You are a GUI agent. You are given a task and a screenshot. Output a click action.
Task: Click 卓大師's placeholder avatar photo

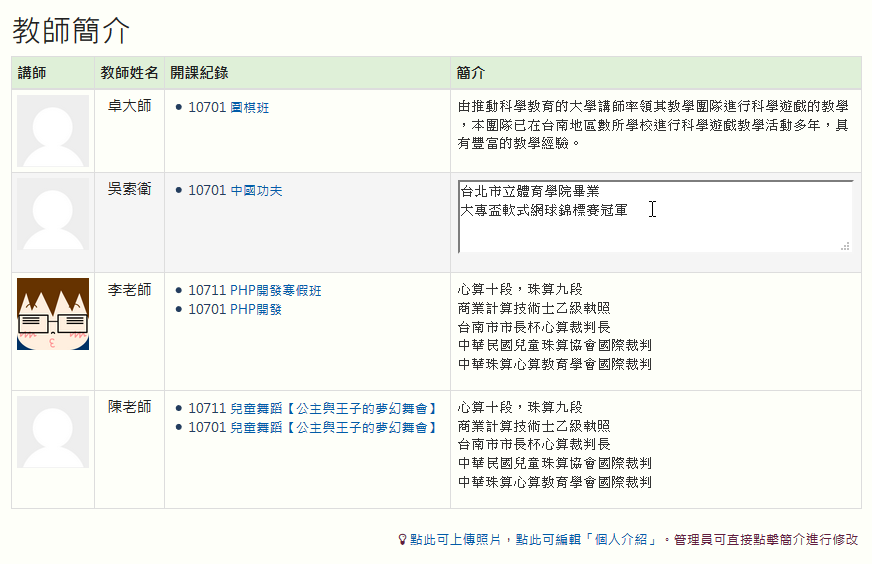click(x=53, y=131)
